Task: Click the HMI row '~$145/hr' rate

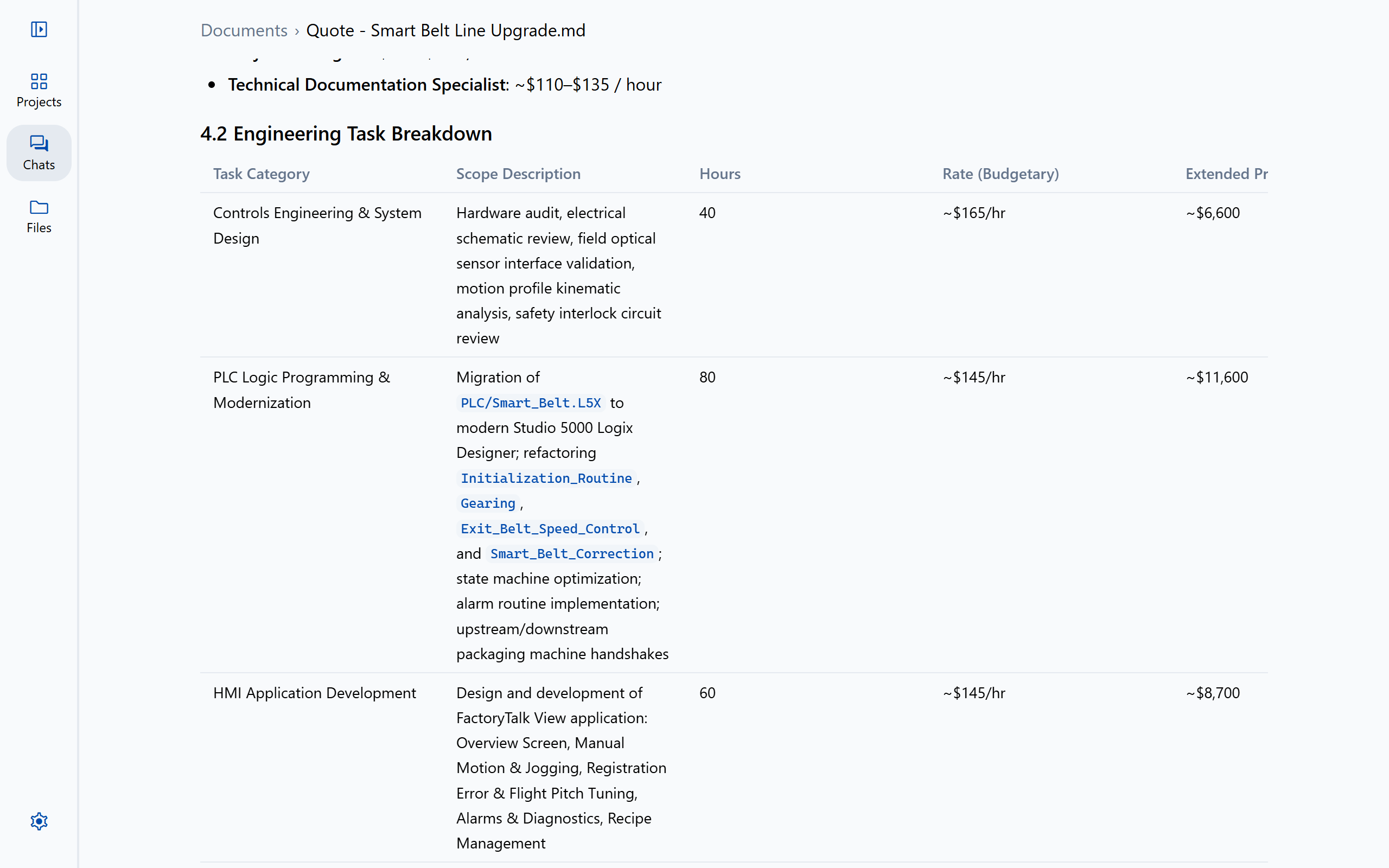Action: tap(974, 693)
